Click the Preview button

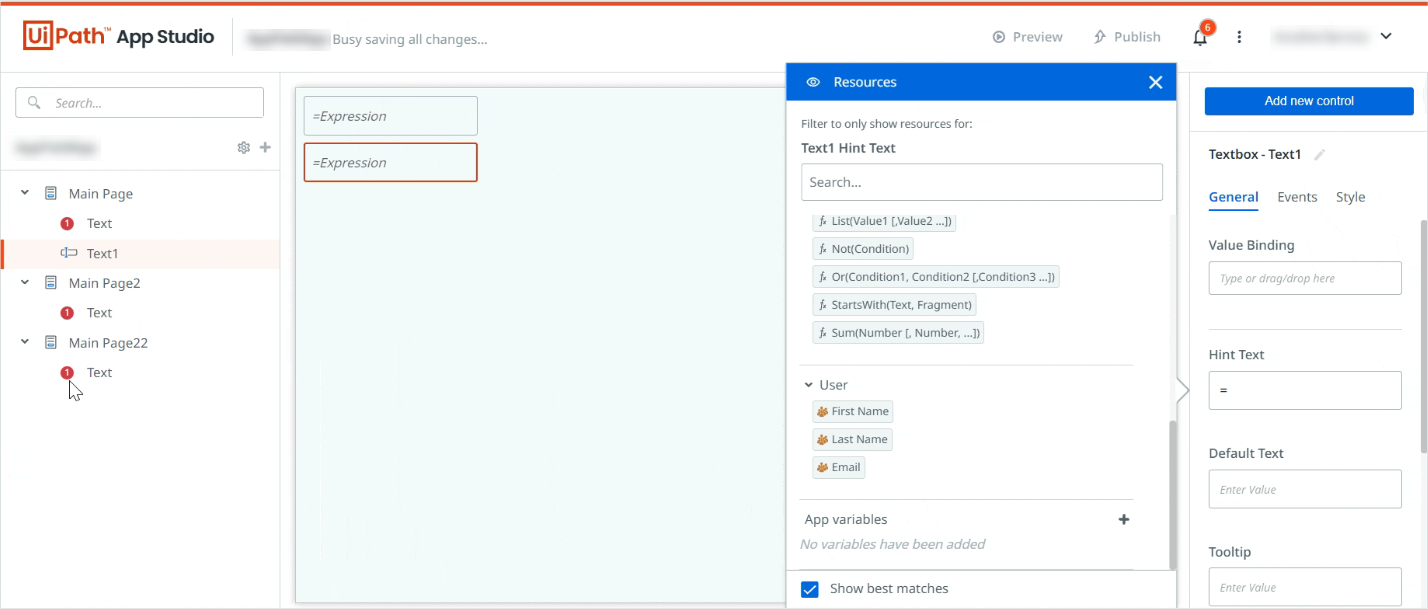click(1027, 37)
